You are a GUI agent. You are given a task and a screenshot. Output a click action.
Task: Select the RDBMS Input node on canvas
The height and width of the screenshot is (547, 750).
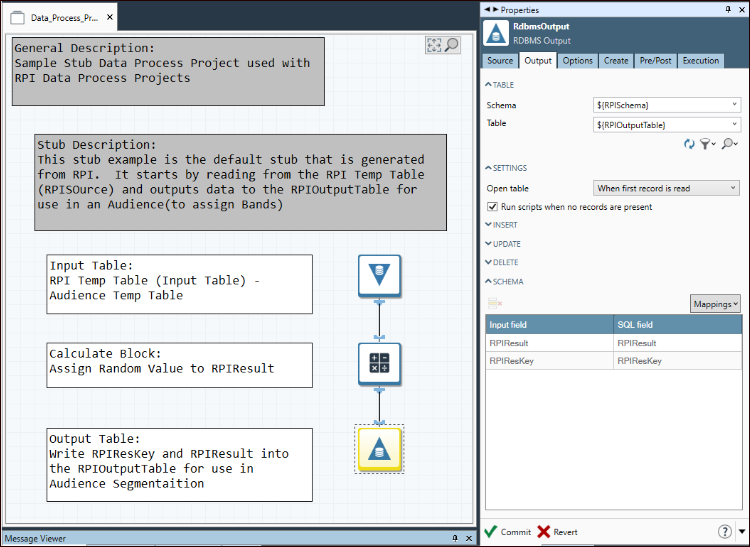pos(379,275)
